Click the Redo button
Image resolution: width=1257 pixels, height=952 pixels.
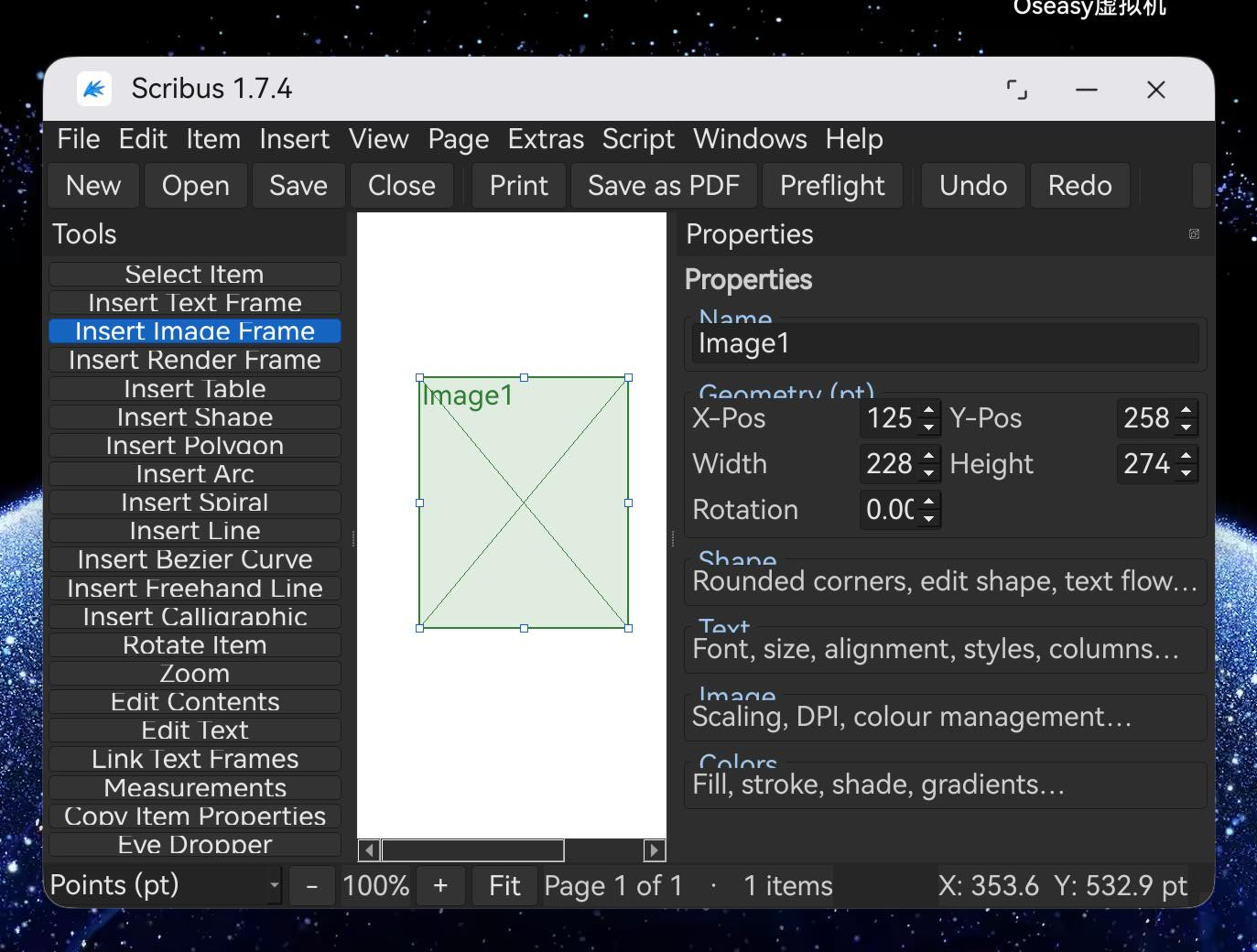point(1080,186)
